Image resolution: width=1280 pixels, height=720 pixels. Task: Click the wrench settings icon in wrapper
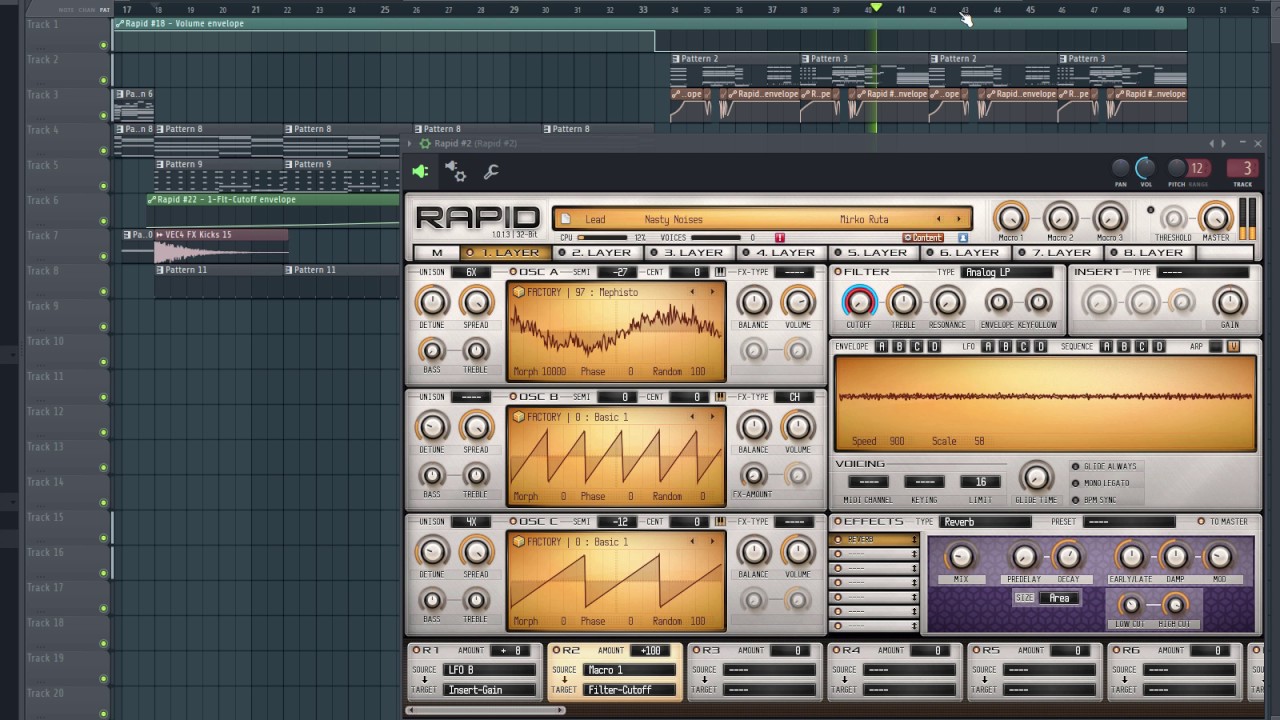[x=491, y=172]
